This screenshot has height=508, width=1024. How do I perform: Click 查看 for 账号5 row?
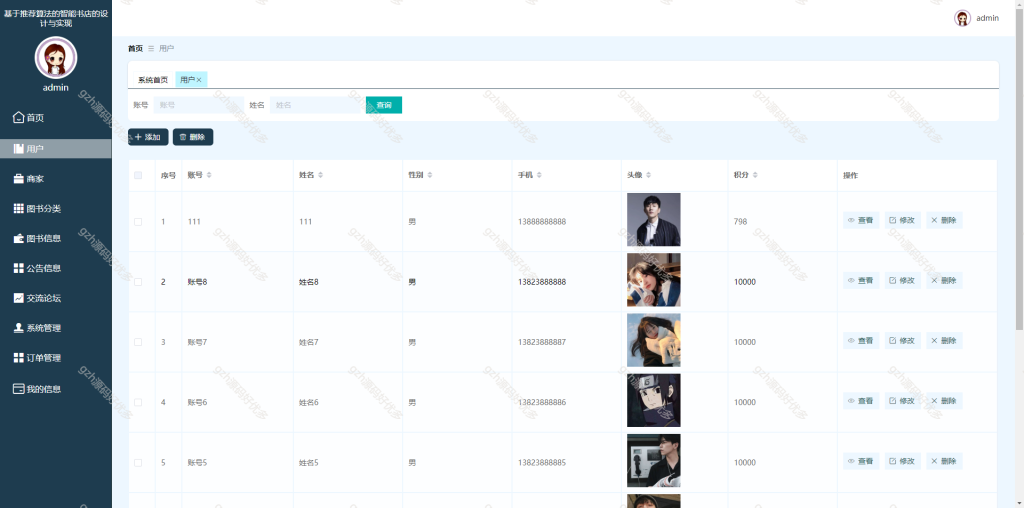[861, 461]
